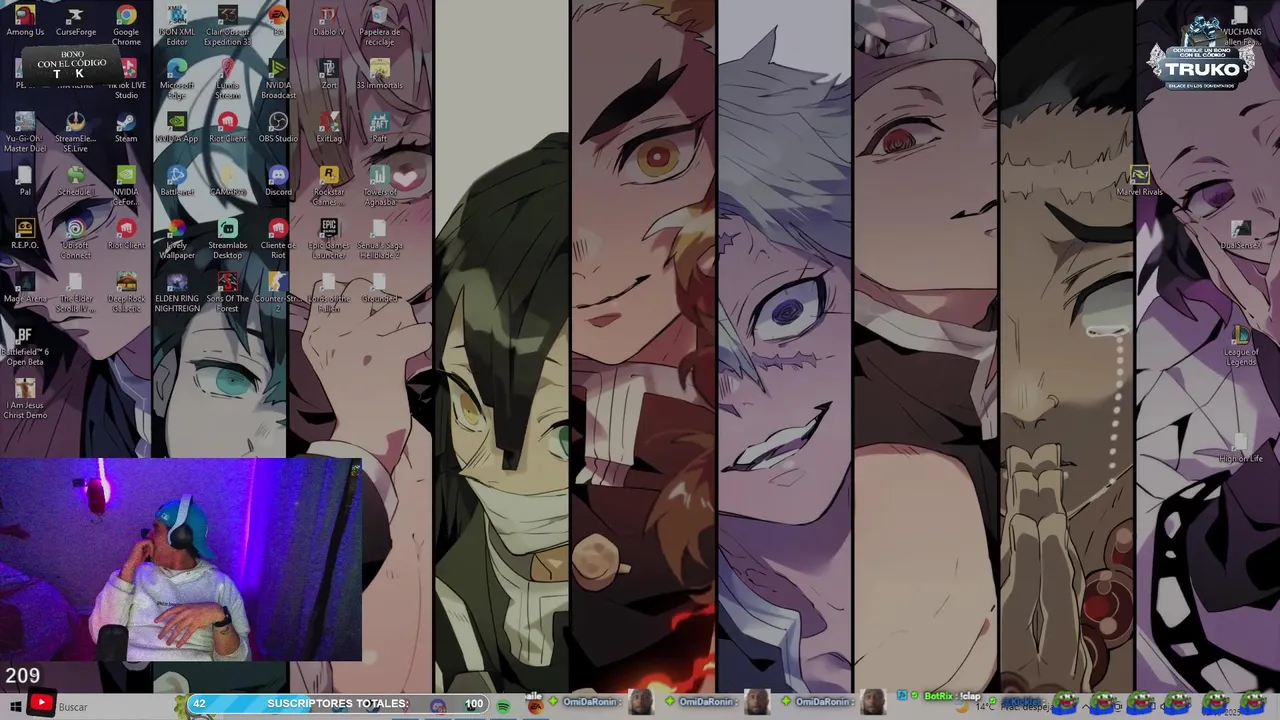
Task: Open High on Life shortcut
Action: tap(1241, 448)
